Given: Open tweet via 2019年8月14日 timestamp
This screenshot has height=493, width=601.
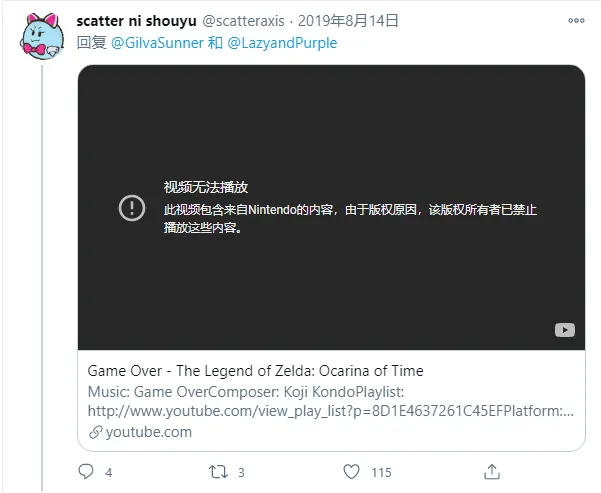Looking at the screenshot, I should [348, 21].
